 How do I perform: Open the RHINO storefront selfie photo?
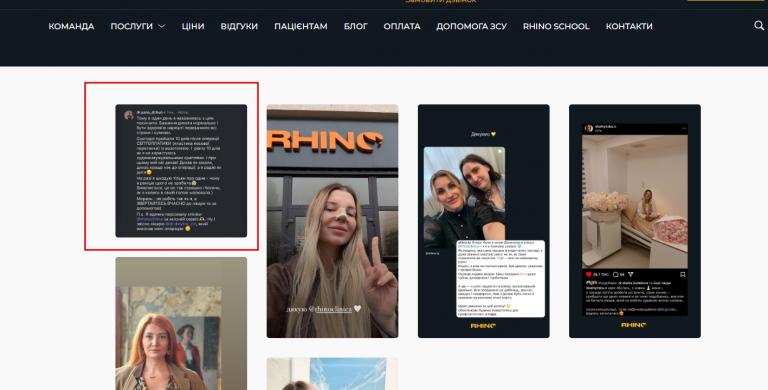pos(333,221)
